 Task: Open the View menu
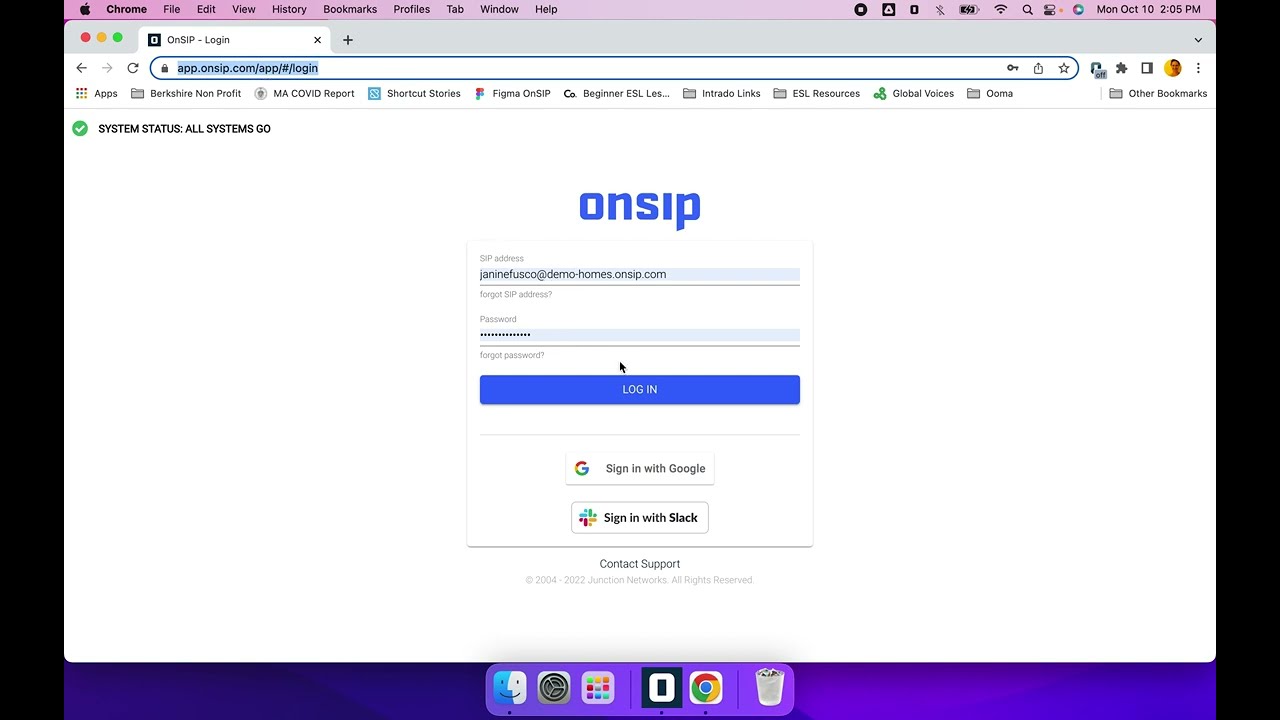pos(244,9)
